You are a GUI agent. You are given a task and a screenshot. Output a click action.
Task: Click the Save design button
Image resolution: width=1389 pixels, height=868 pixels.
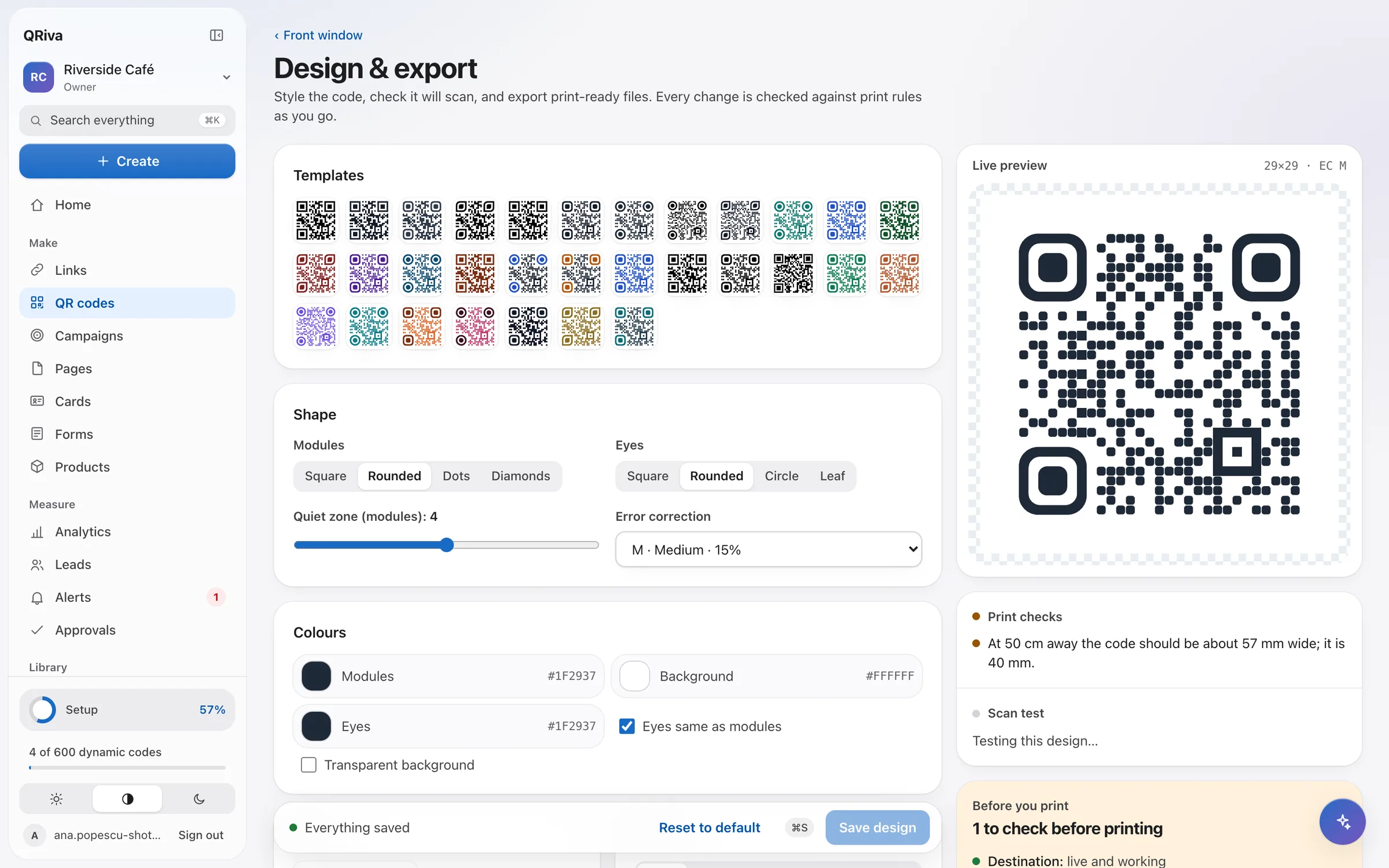pyautogui.click(x=877, y=827)
